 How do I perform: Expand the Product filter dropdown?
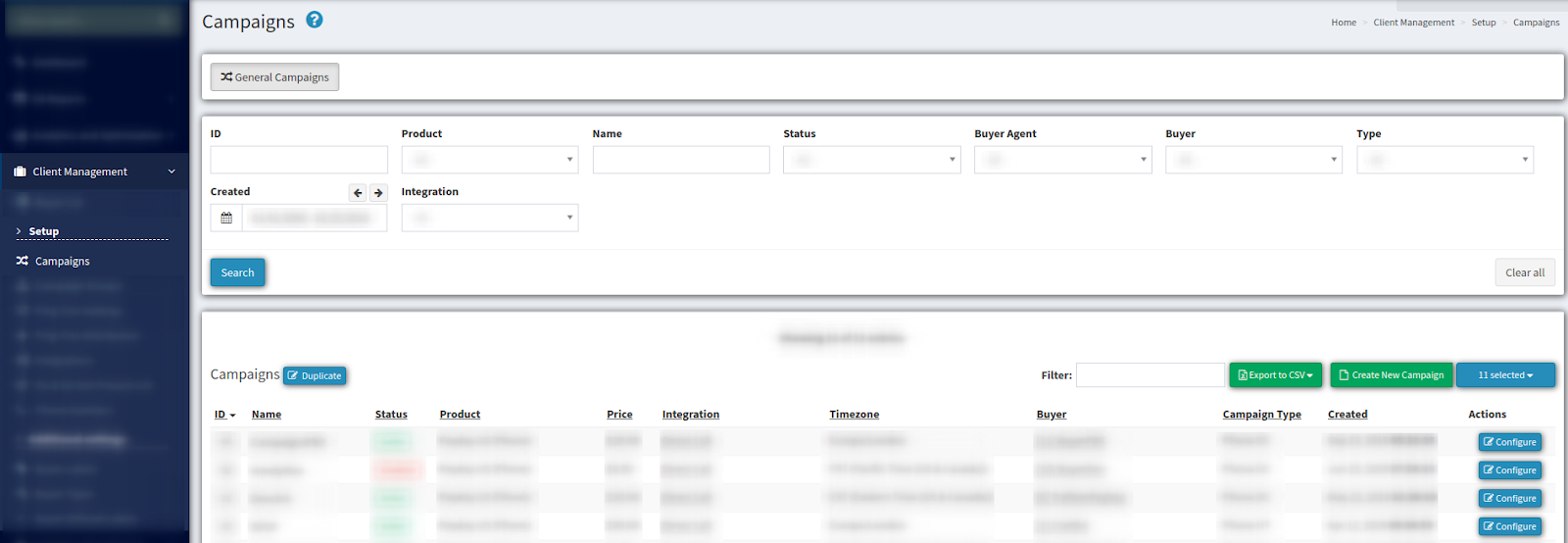coord(489,160)
